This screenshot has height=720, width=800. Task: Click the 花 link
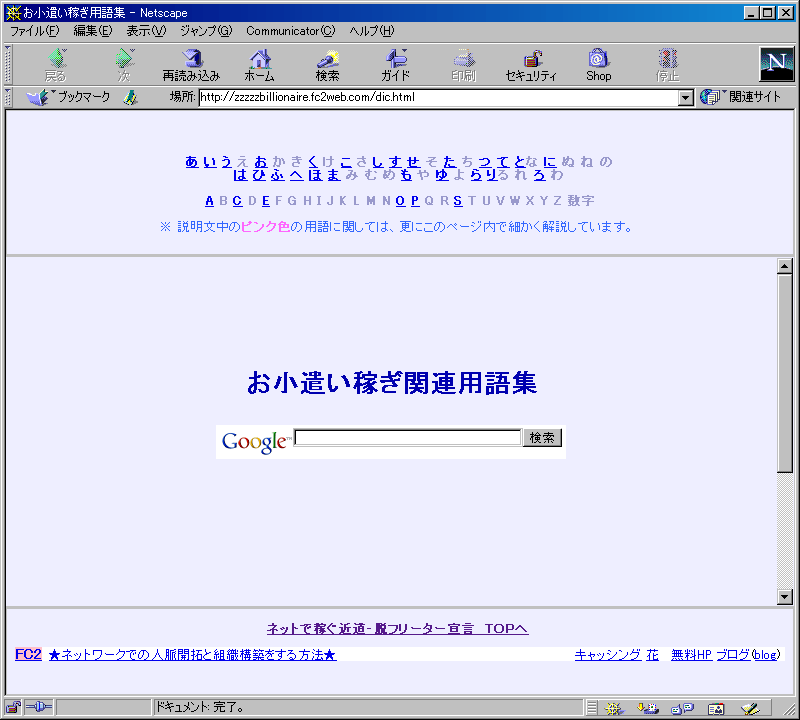653,655
